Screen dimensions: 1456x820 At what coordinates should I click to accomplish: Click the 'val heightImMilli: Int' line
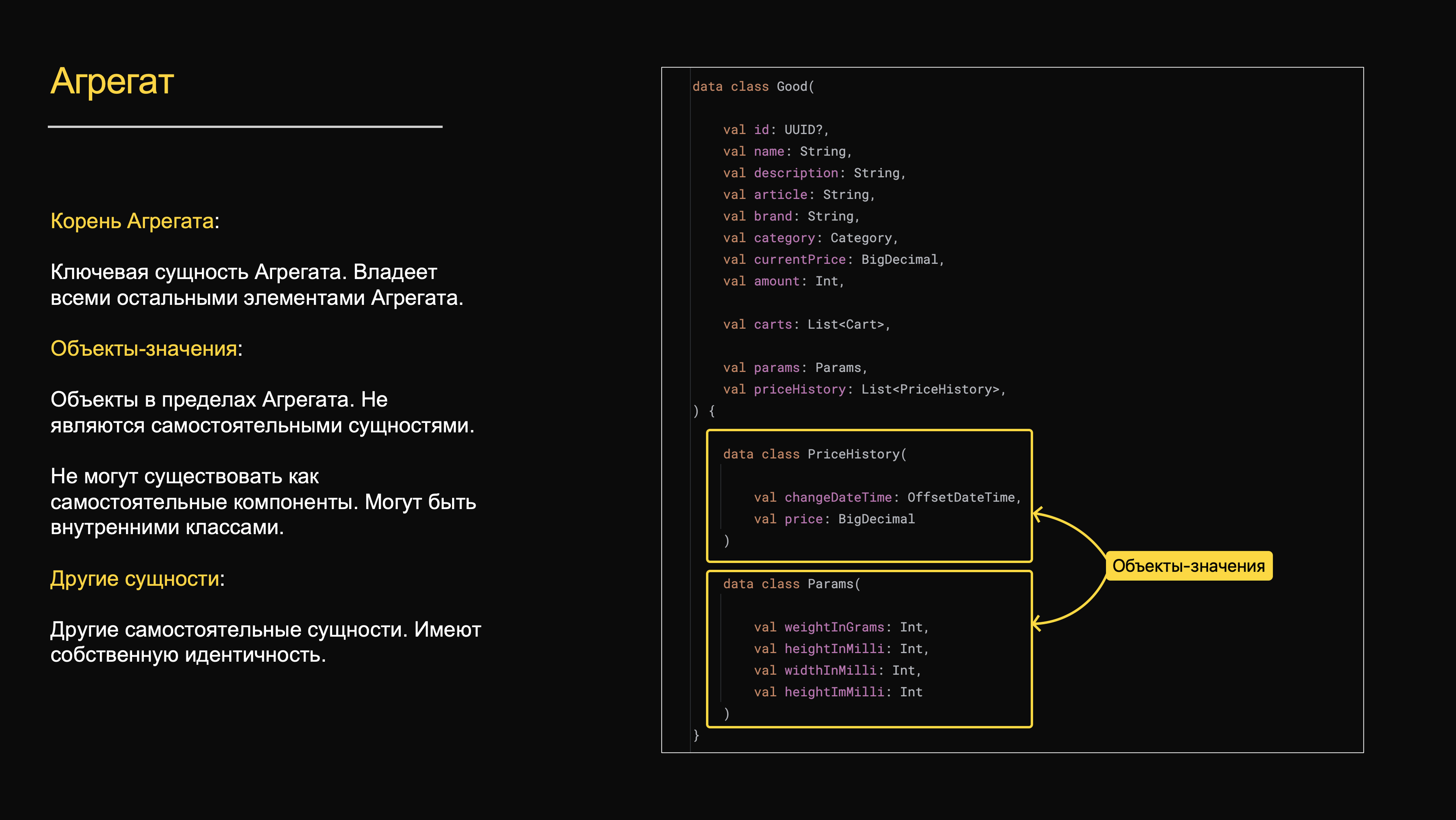coord(838,692)
